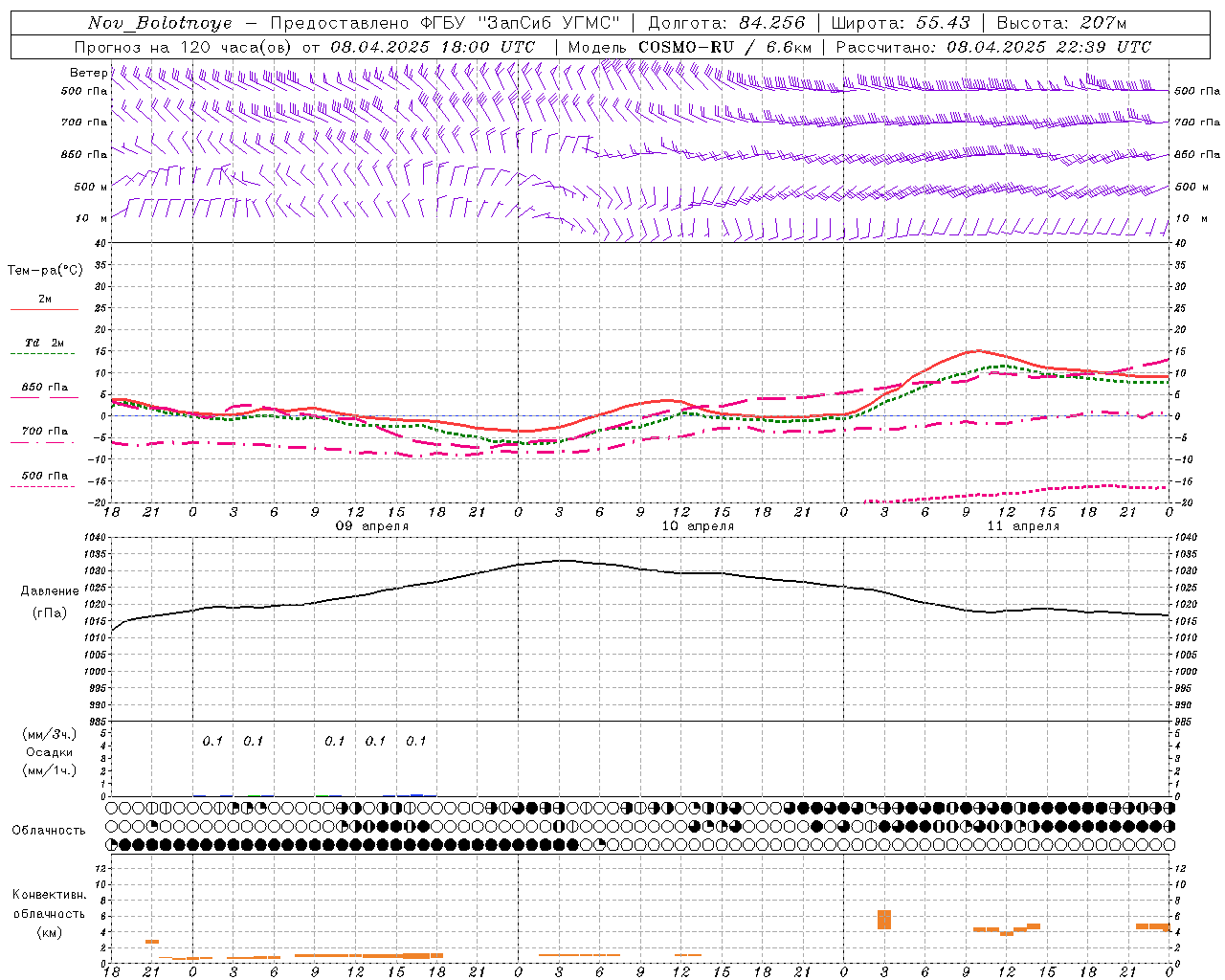This screenshot has height=980, width=1225.
Task: Click the "Давление" pressure panel label
Action: pos(50,591)
